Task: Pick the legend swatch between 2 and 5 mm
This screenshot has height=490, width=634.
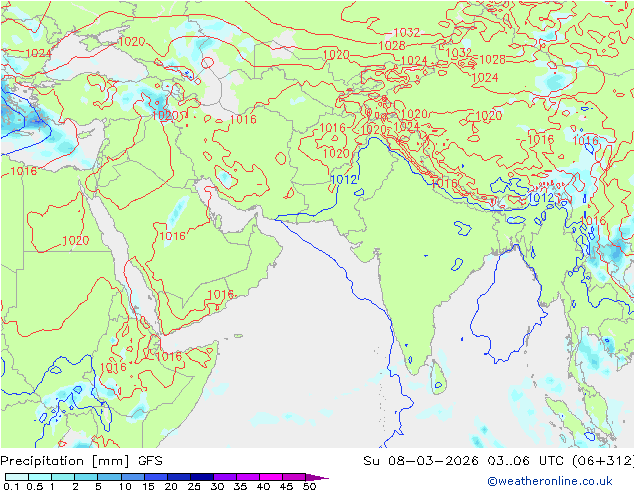Action: click(x=86, y=477)
